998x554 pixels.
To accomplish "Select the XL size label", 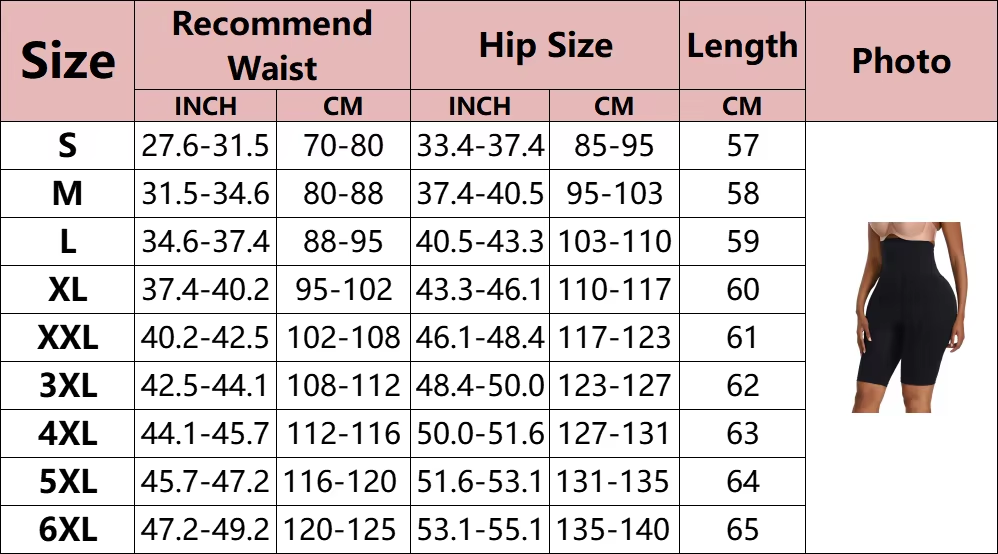I will pos(67,290).
